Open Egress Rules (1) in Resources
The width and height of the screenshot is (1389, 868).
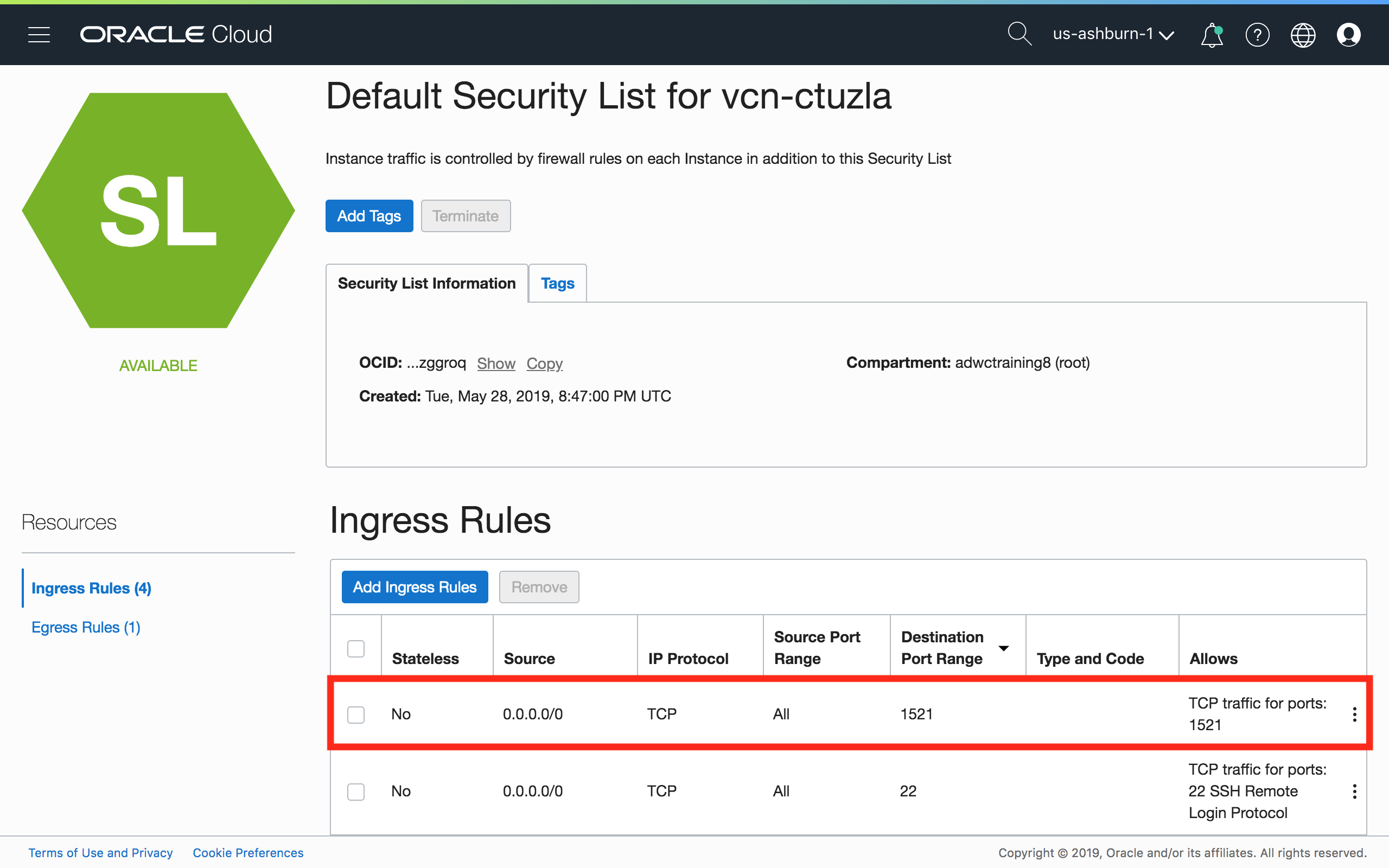click(86, 627)
